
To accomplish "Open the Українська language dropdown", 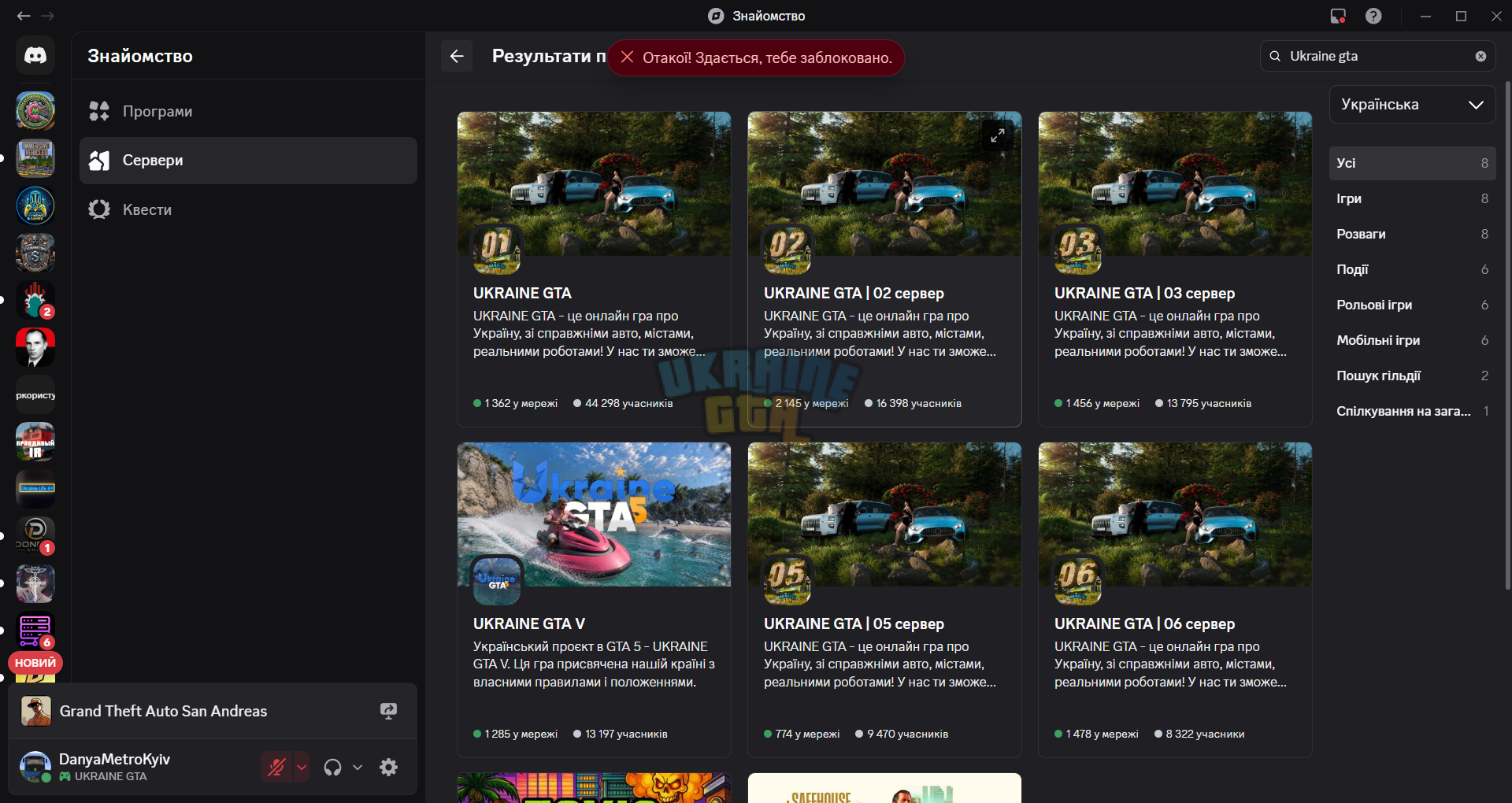I will (x=1412, y=105).
